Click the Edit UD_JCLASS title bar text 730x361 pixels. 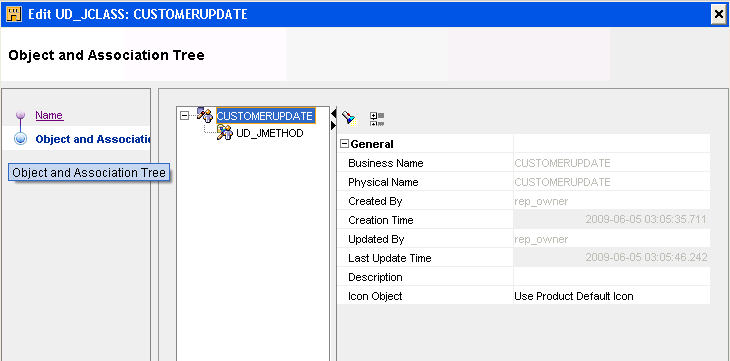click(138, 14)
